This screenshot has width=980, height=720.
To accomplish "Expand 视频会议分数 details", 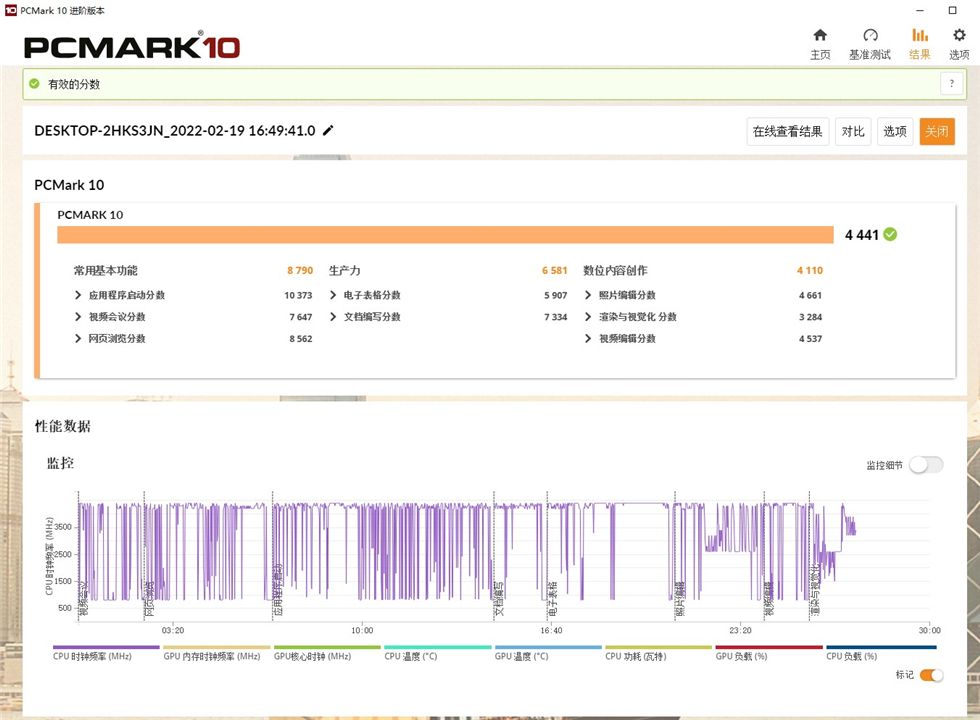I will [x=79, y=317].
